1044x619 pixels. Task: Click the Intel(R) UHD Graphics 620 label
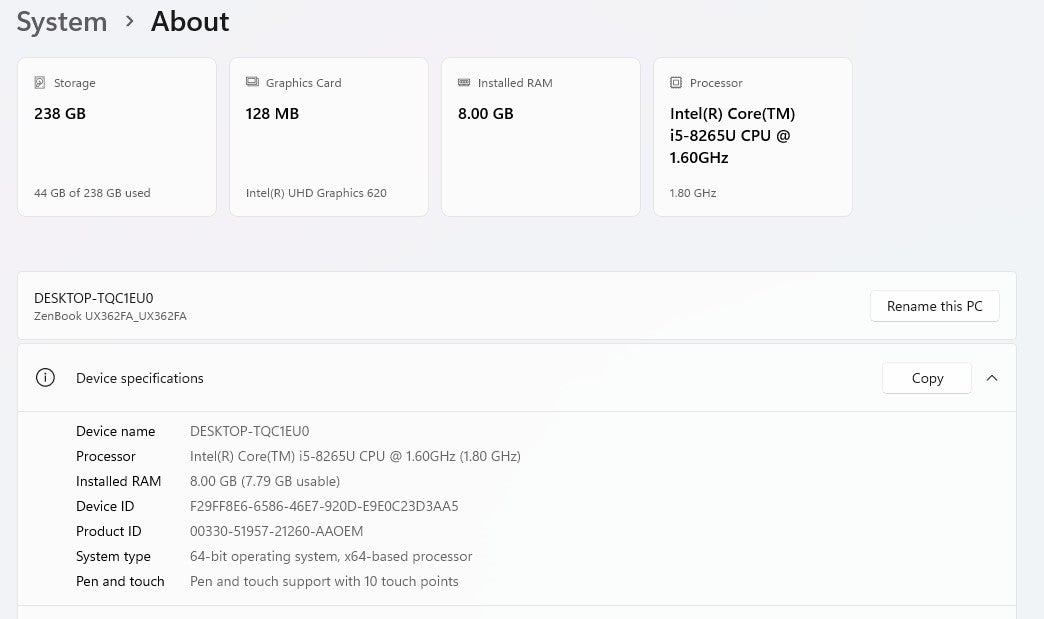[x=316, y=193]
